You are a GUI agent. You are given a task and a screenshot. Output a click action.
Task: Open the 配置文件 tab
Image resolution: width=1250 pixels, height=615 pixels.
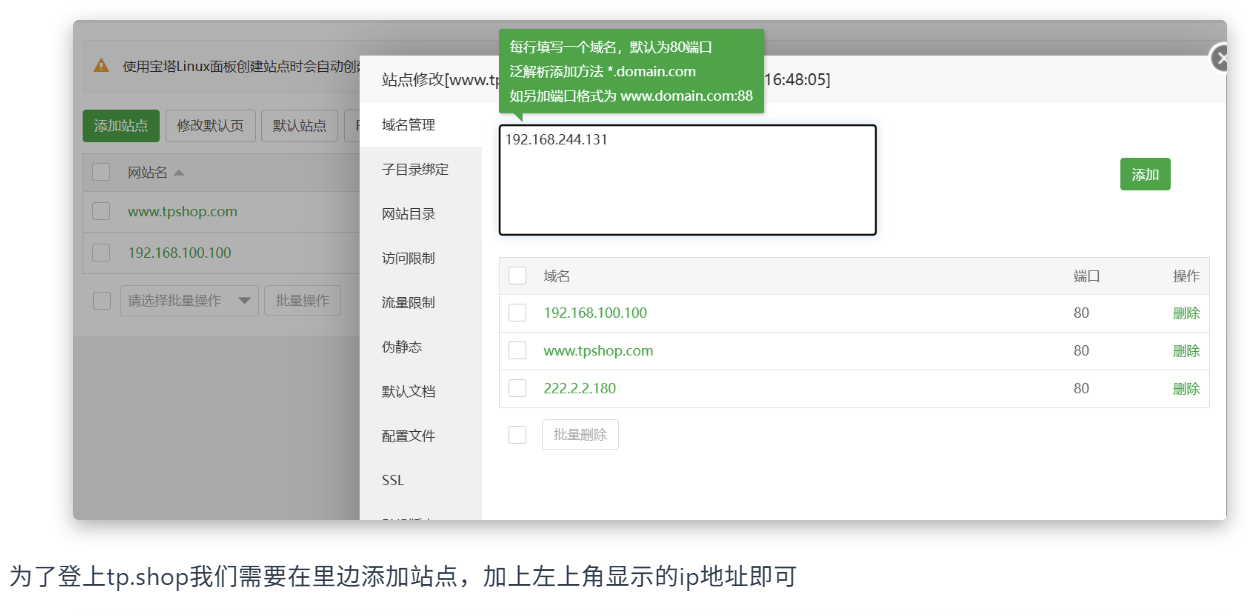pyautogui.click(x=408, y=436)
